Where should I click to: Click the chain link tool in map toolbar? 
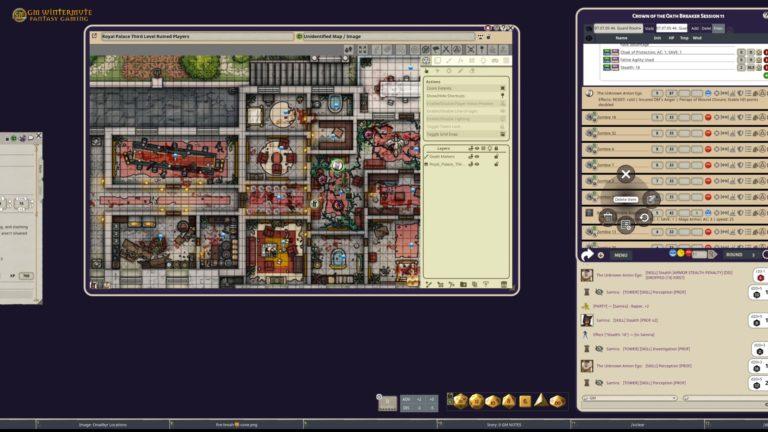pos(495,61)
